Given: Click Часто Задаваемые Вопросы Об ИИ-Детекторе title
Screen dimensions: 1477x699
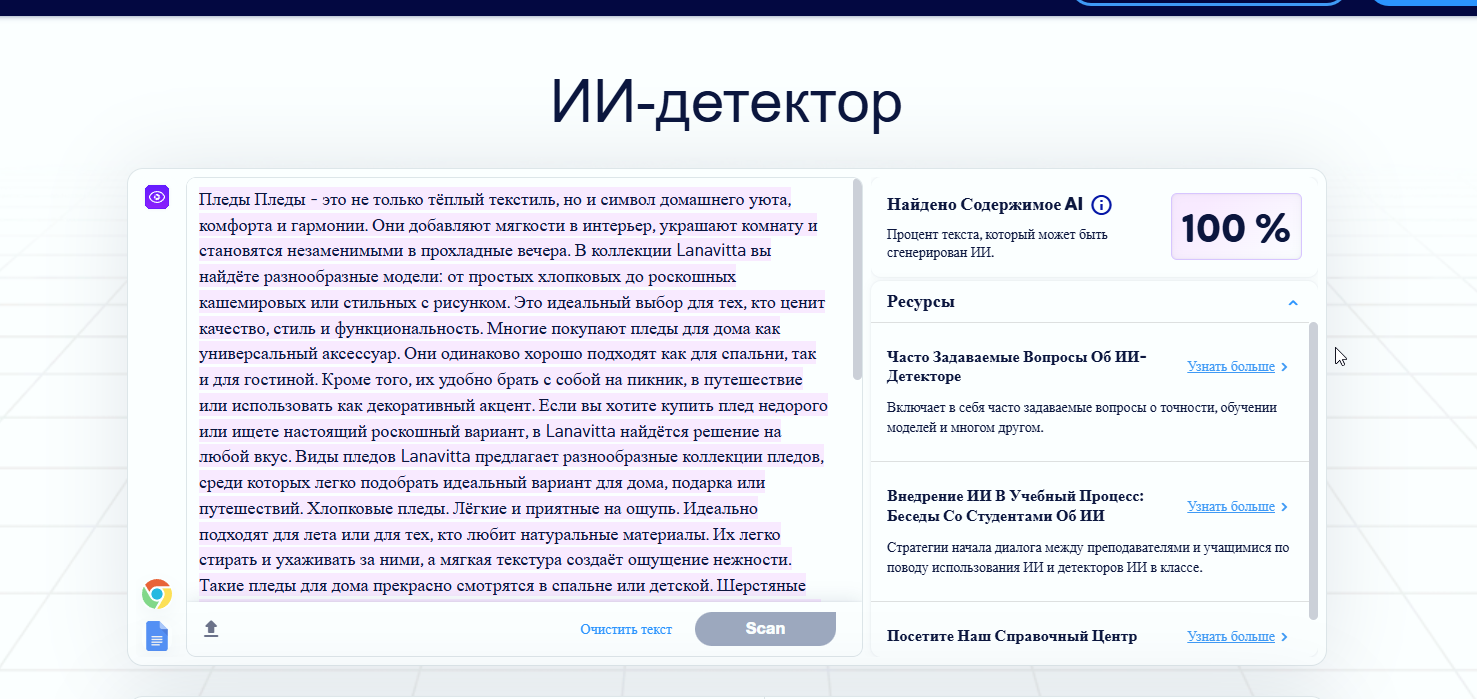Looking at the screenshot, I should (x=1016, y=367).
